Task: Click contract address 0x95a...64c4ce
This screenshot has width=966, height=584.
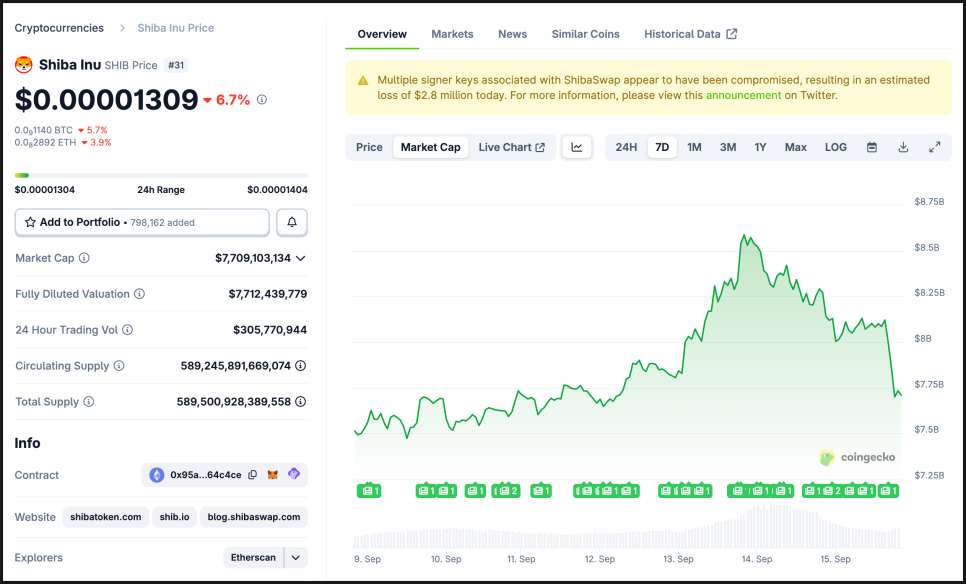Action: point(206,475)
